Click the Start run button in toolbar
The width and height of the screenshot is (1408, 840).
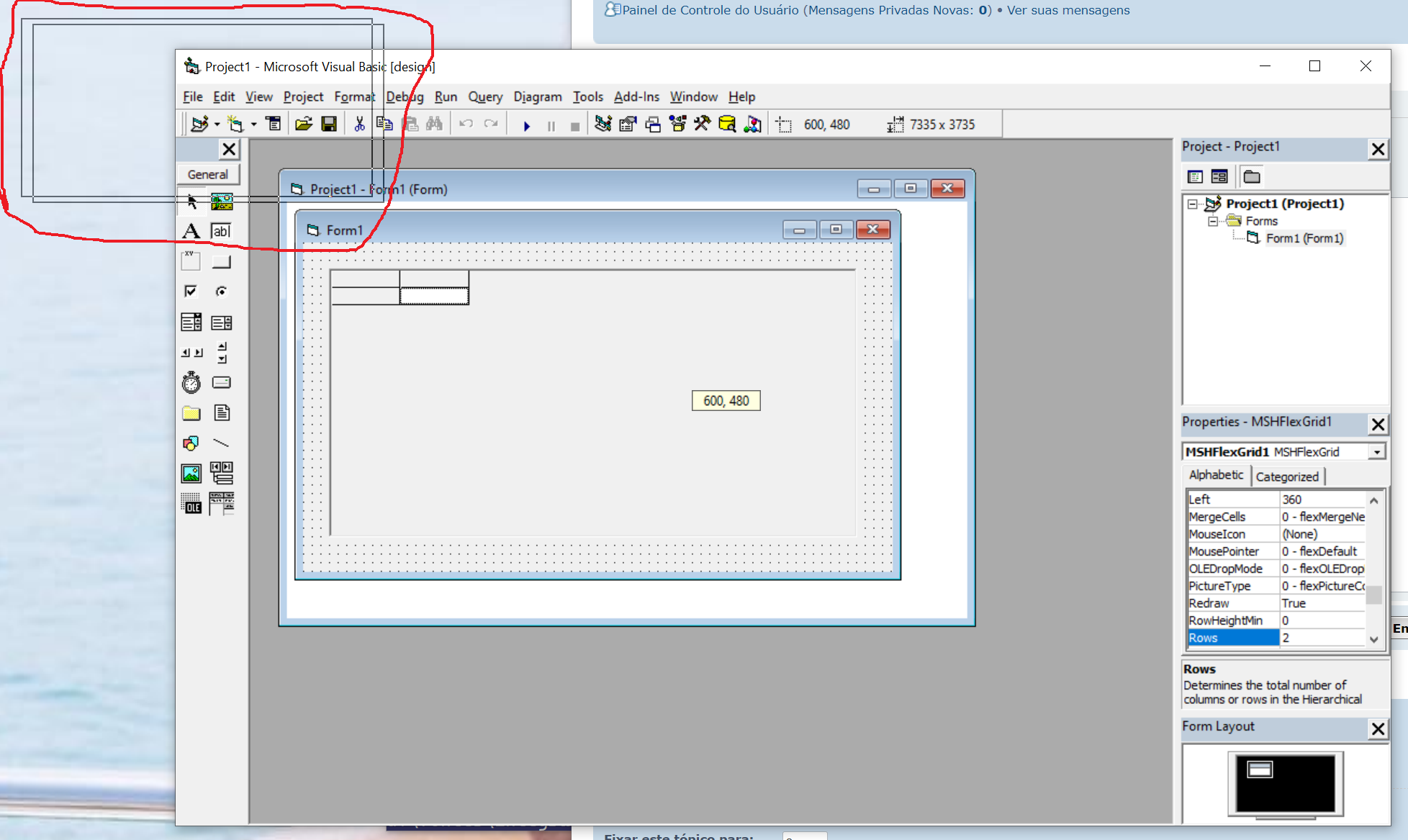526,125
